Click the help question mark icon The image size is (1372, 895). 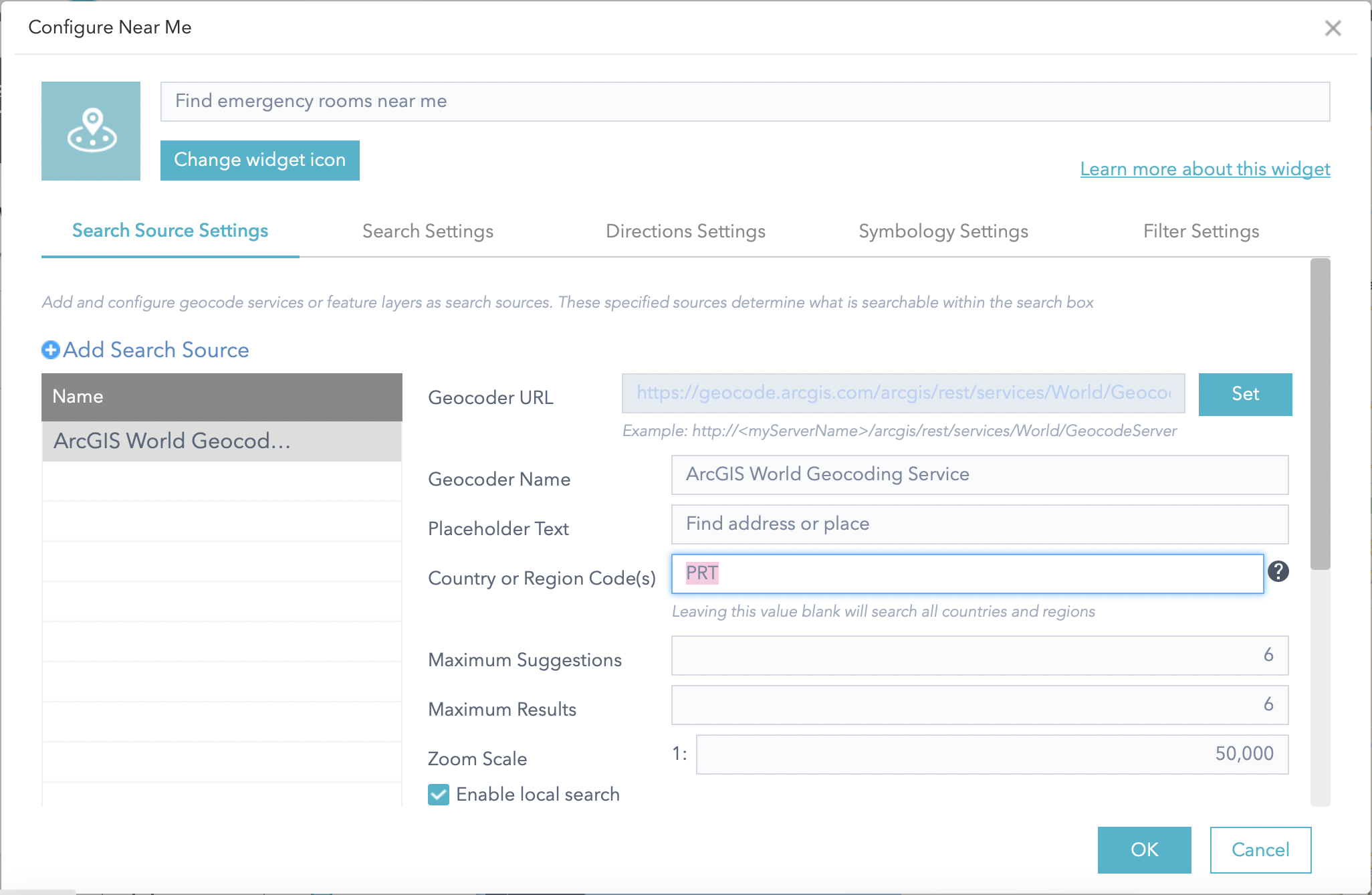click(1278, 571)
